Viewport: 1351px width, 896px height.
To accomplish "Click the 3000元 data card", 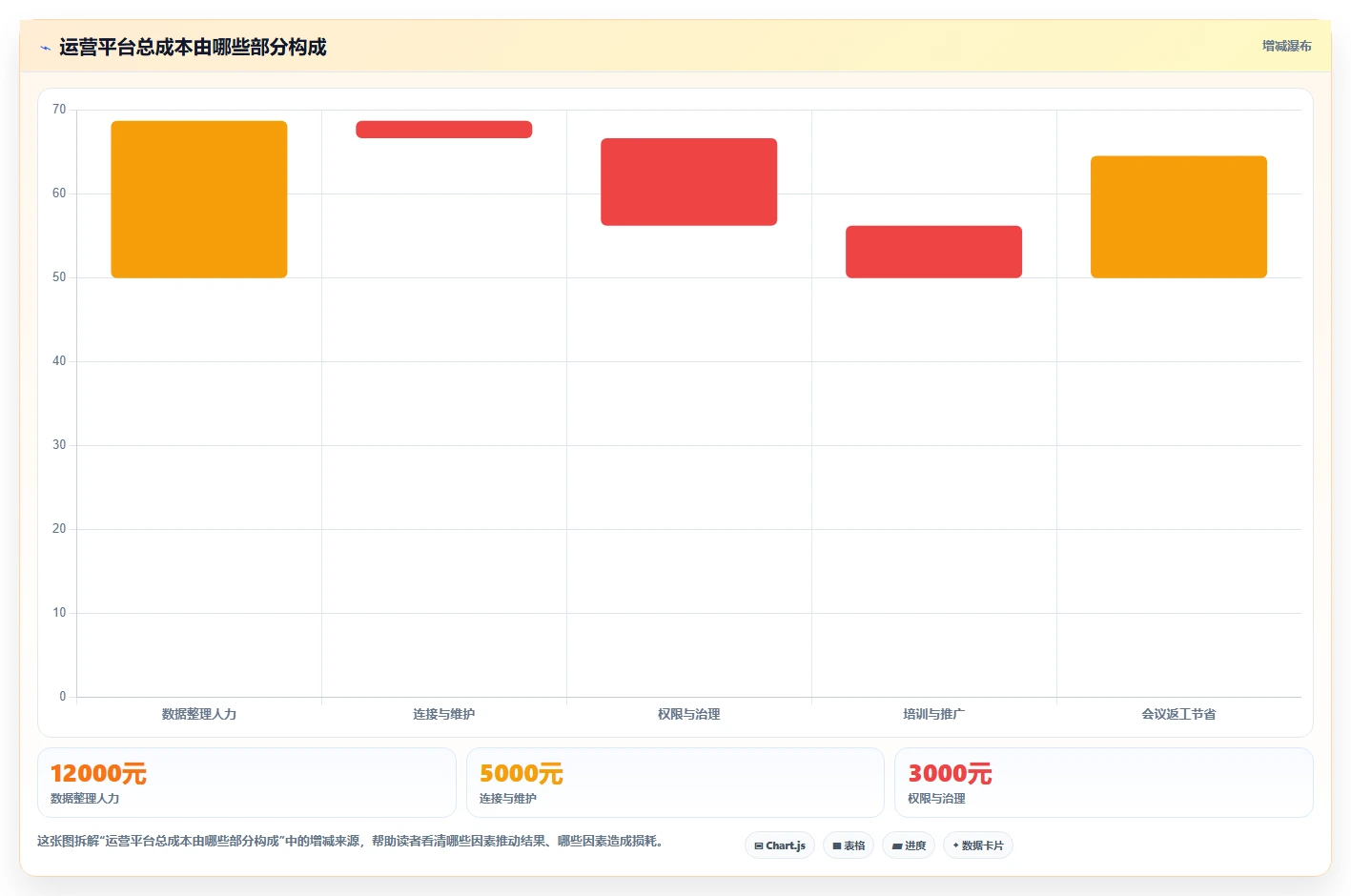I will pyautogui.click(x=1104, y=783).
